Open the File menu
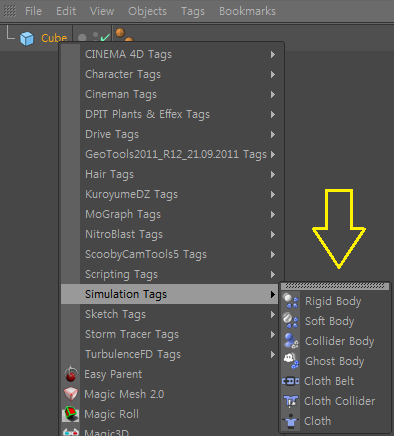This screenshot has width=394, height=436. coord(33,11)
